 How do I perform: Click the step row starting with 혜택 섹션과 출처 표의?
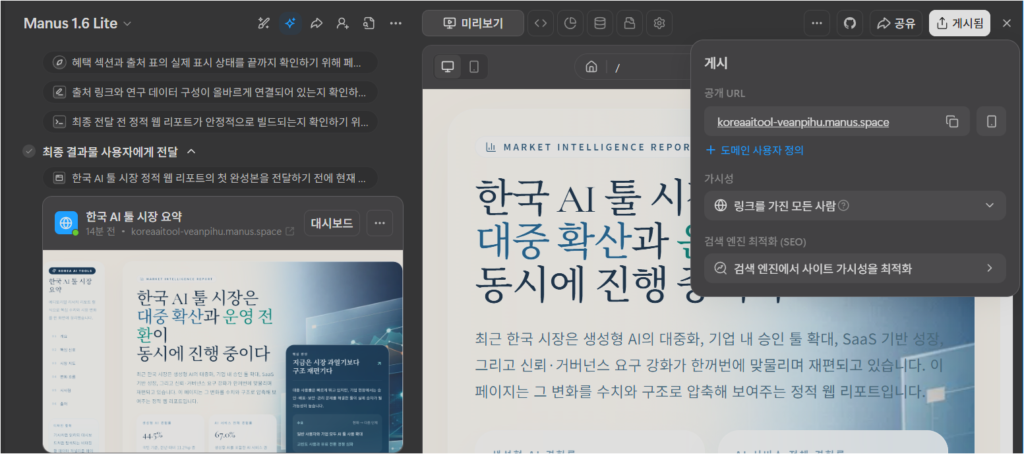click(210, 63)
